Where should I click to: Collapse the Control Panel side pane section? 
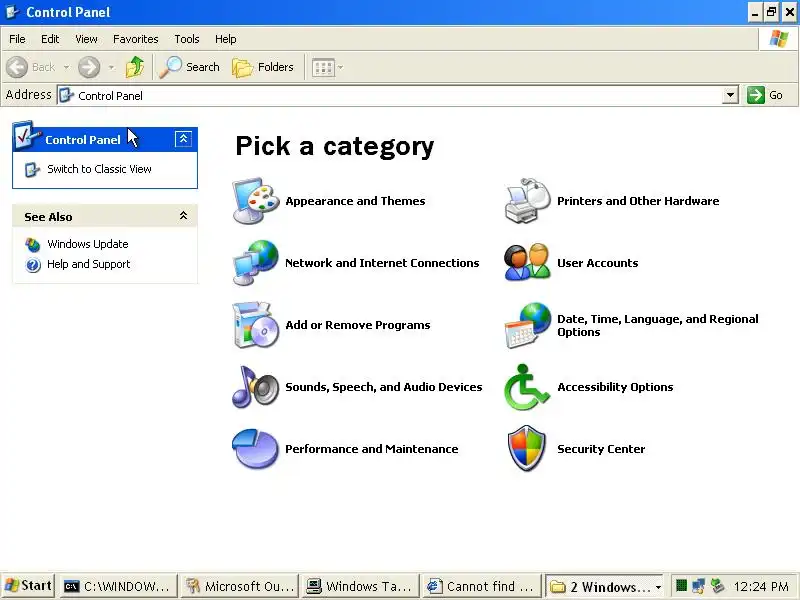click(183, 139)
